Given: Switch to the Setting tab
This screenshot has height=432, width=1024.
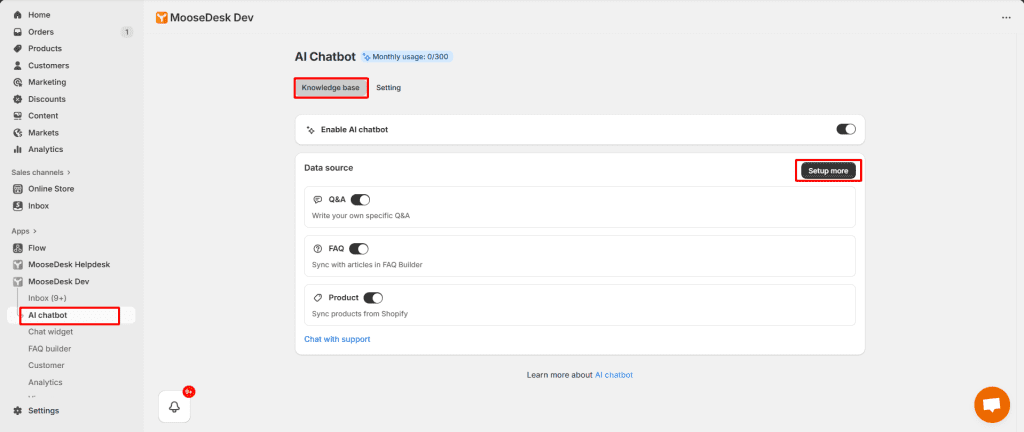Looking at the screenshot, I should point(389,87).
